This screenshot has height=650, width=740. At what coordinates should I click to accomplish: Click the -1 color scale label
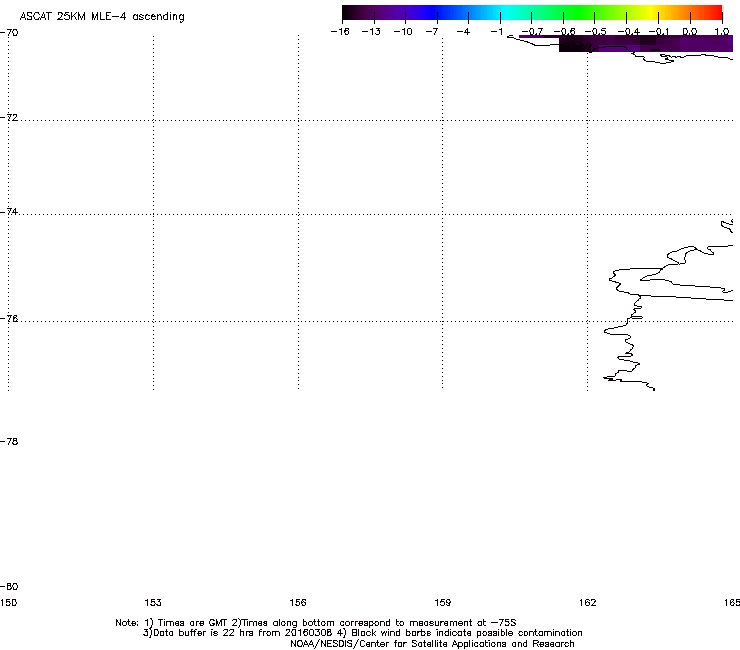496,32
